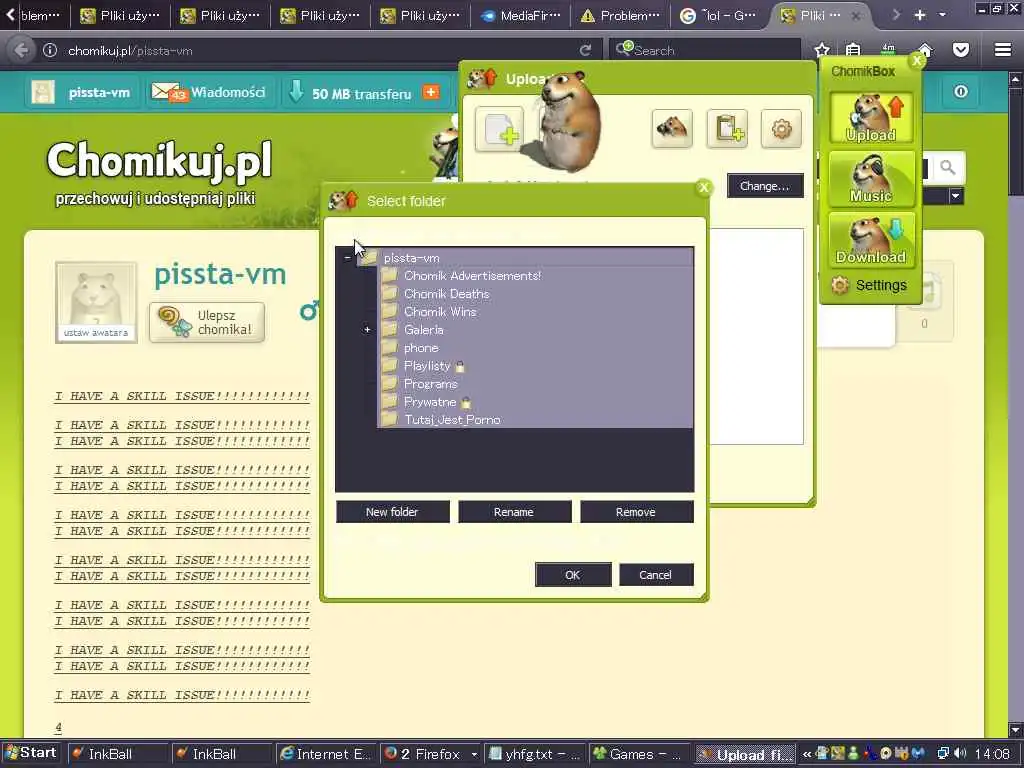Click the Rename button

(x=515, y=512)
